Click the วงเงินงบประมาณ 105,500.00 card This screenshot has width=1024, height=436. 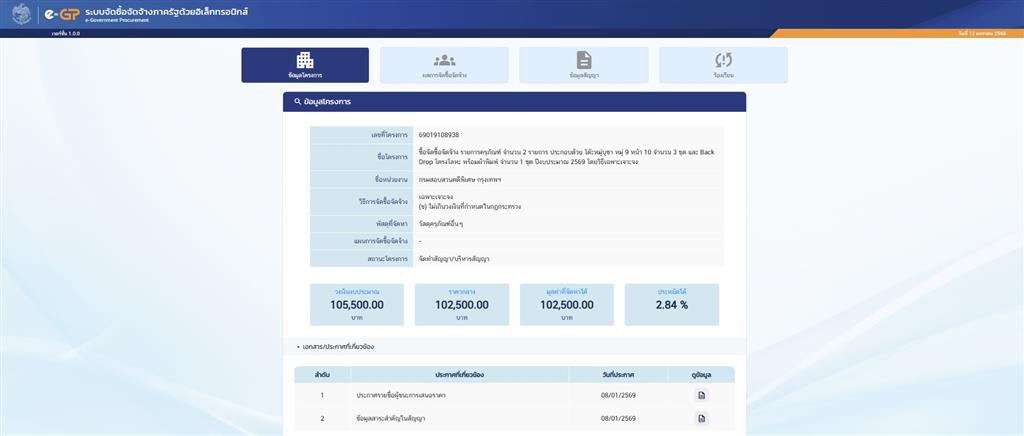[357, 304]
